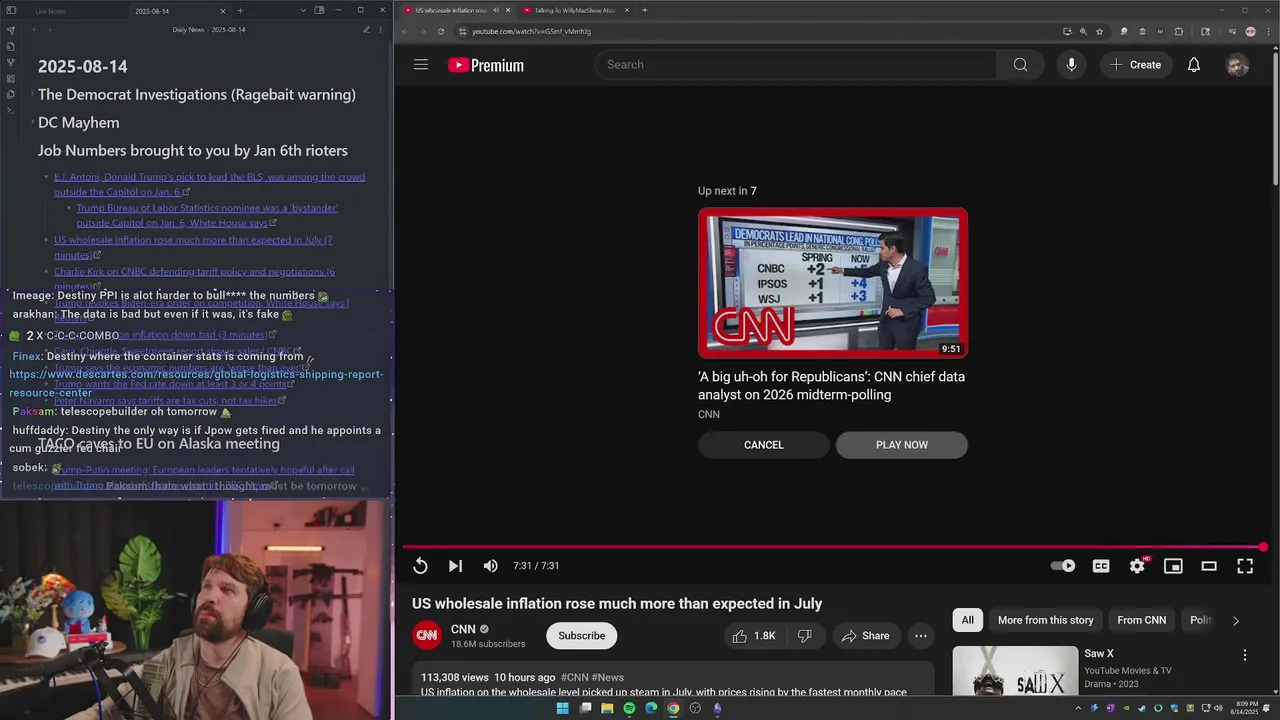Click #CNN hashtag in description
Viewport: 1280px width, 720px height.
574,677
